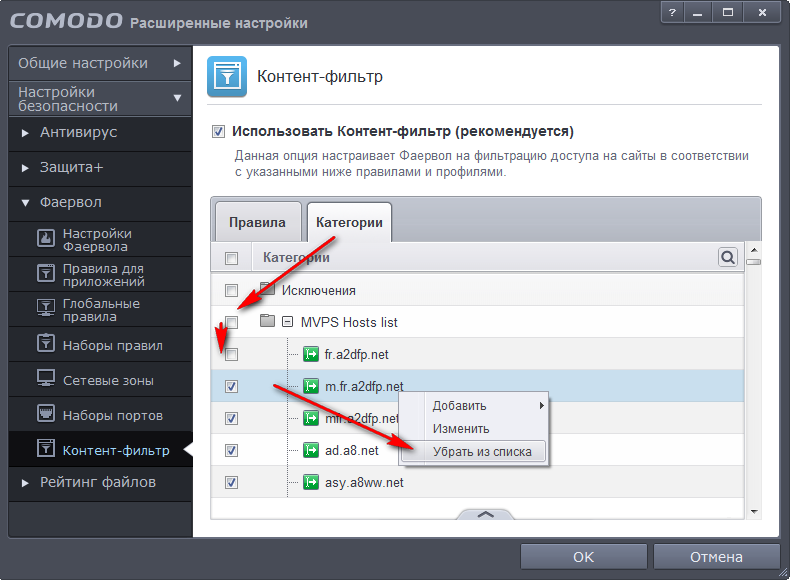Select the fr.a2dfp.net entry
The height and width of the screenshot is (580, 790).
pyautogui.click(x=477, y=354)
